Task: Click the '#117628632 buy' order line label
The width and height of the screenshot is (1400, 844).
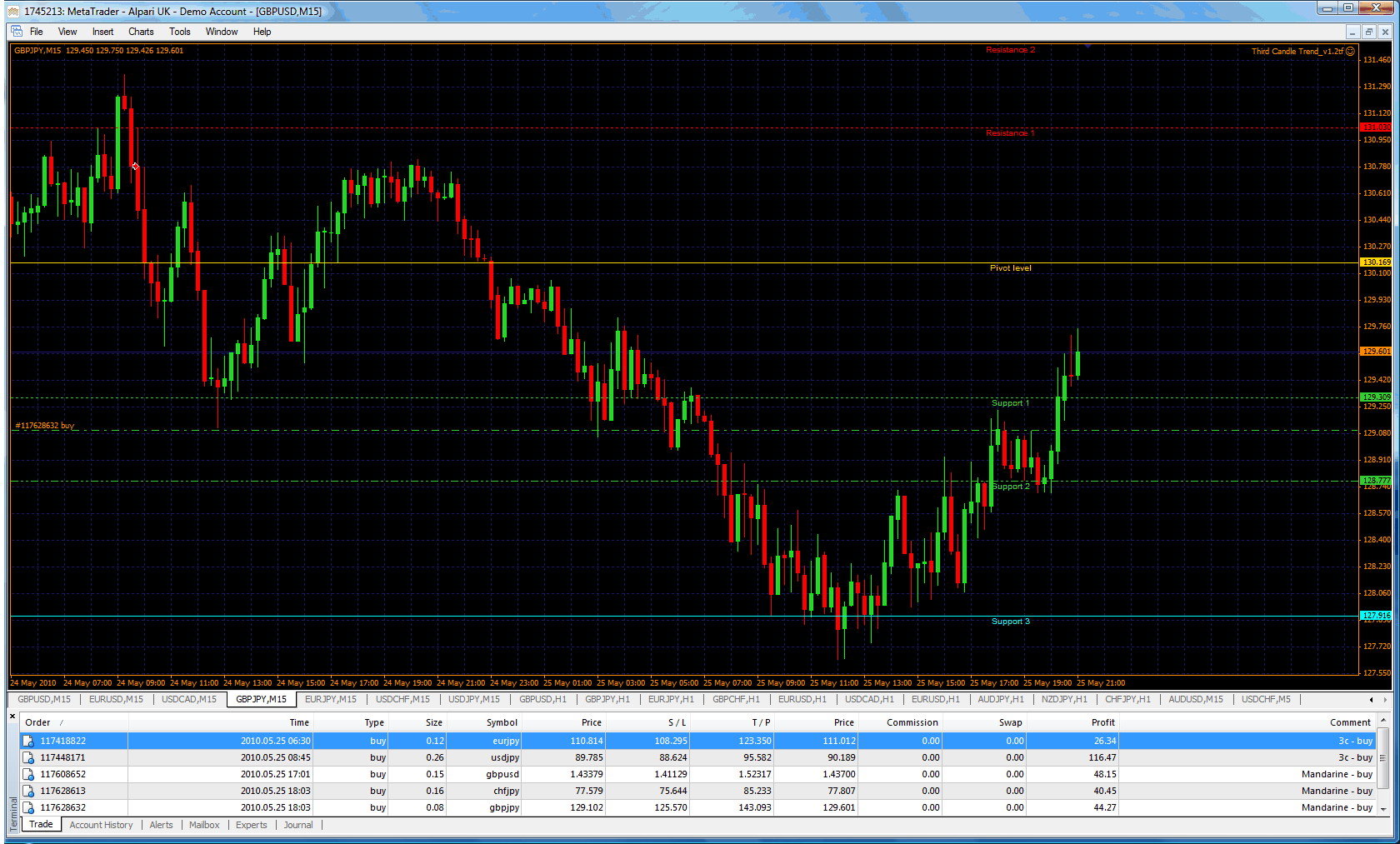Action: (44, 426)
